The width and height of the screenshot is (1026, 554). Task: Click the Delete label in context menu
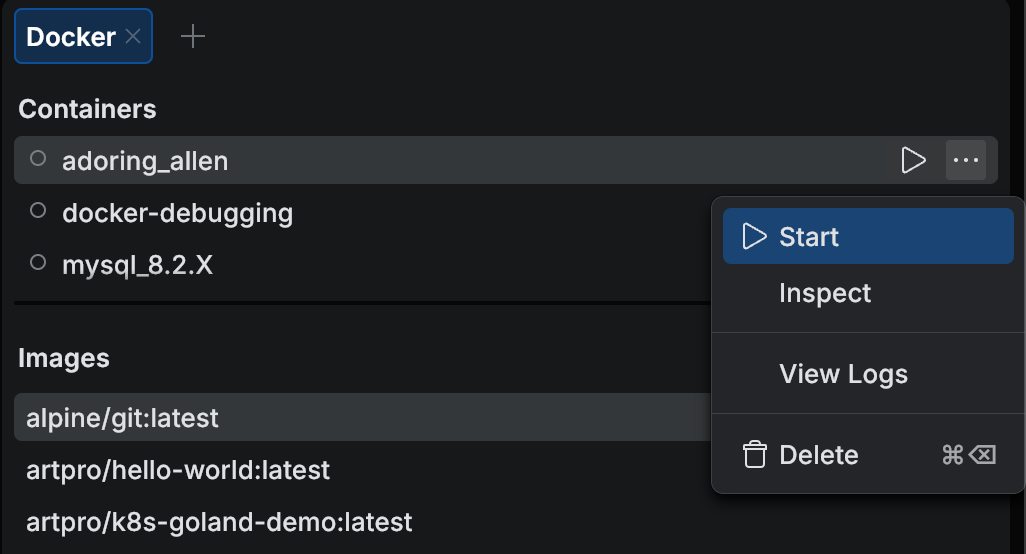[x=818, y=455]
